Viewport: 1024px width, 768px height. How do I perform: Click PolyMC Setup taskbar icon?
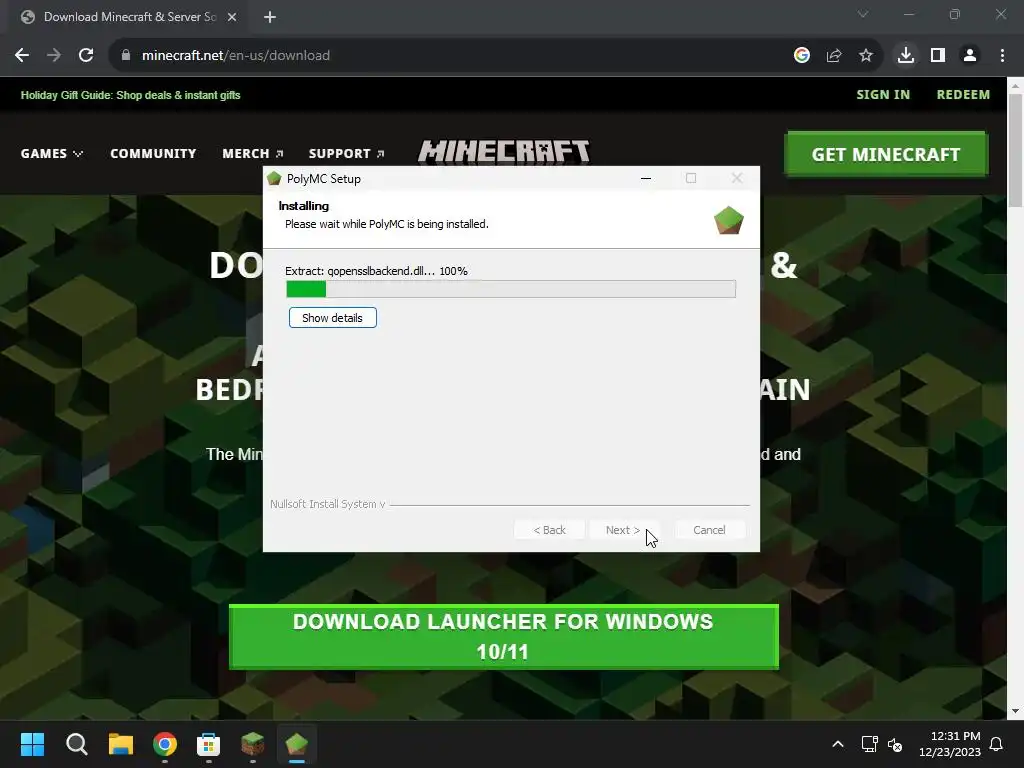click(x=296, y=744)
